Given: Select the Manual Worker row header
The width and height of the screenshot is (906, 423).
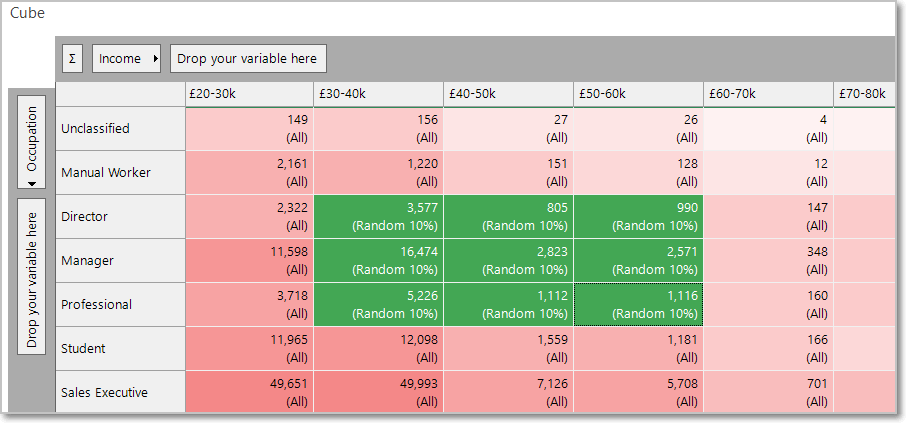Looking at the screenshot, I should pyautogui.click(x=121, y=173).
